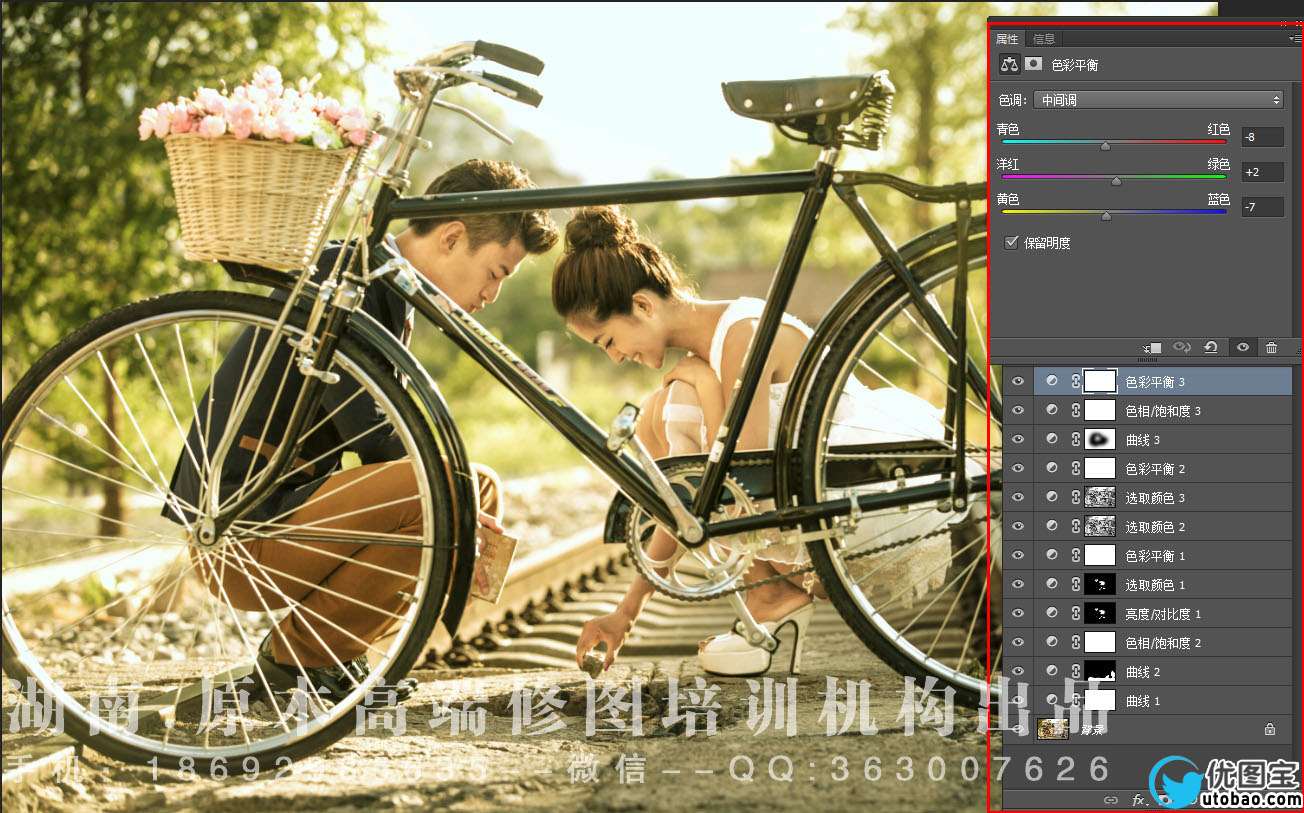Hide the 色相/饱和度 2 layer

pyautogui.click(x=1018, y=642)
